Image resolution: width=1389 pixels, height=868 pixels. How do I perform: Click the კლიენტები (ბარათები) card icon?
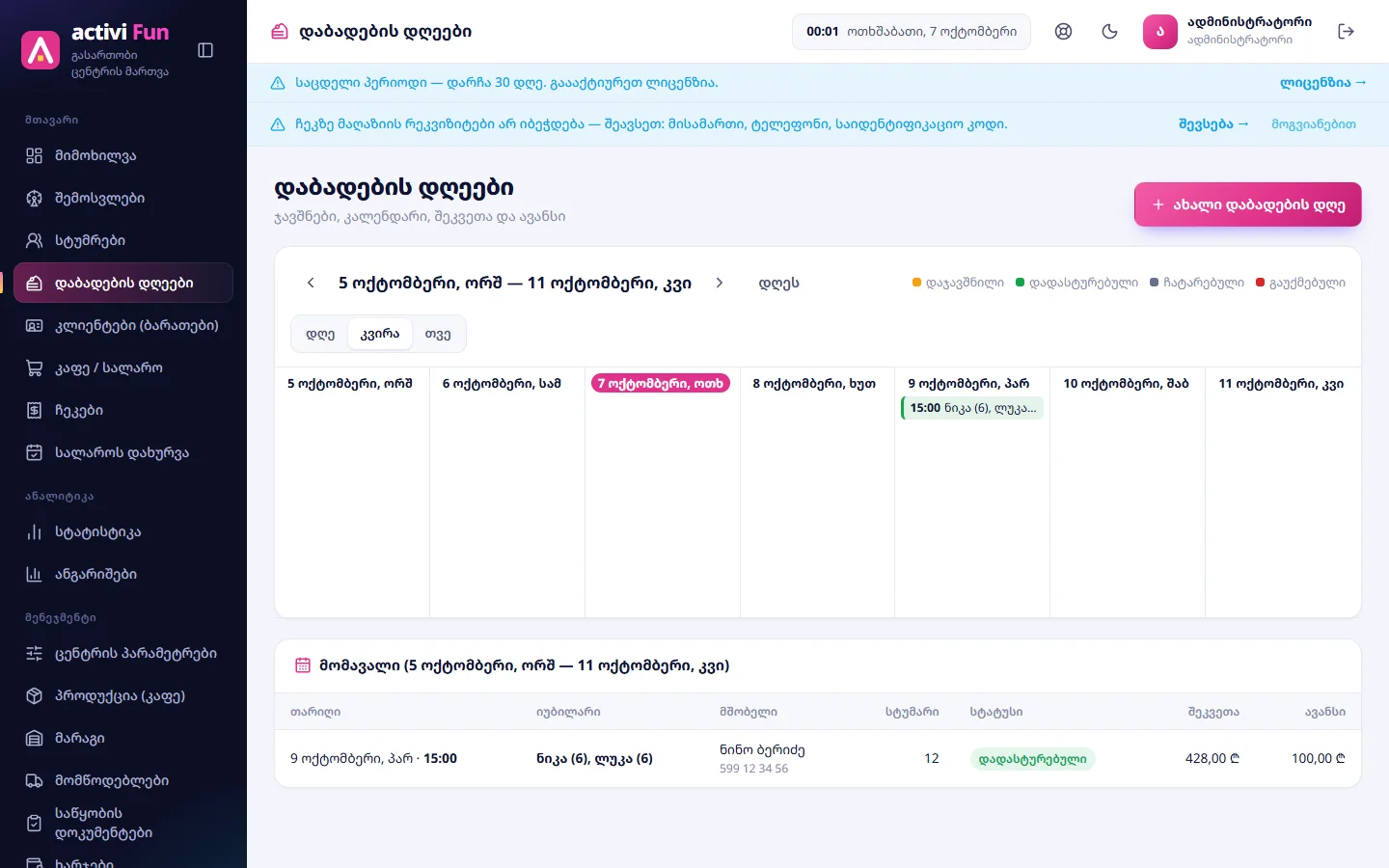(35, 325)
